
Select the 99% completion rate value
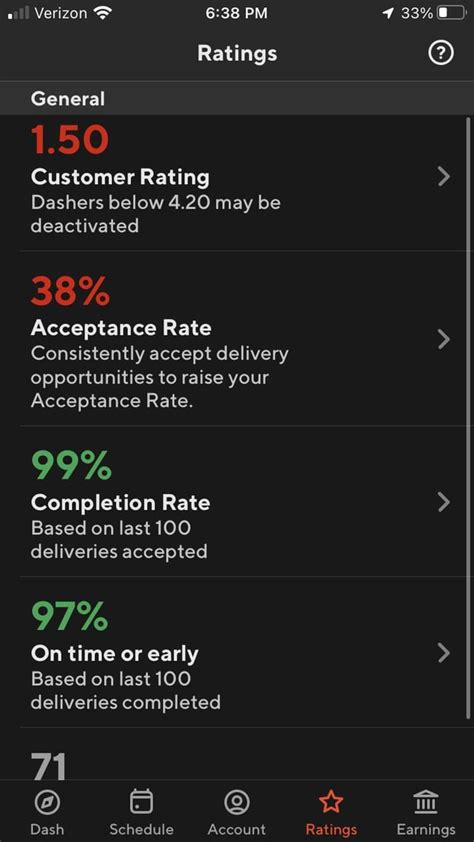pyautogui.click(x=71, y=466)
